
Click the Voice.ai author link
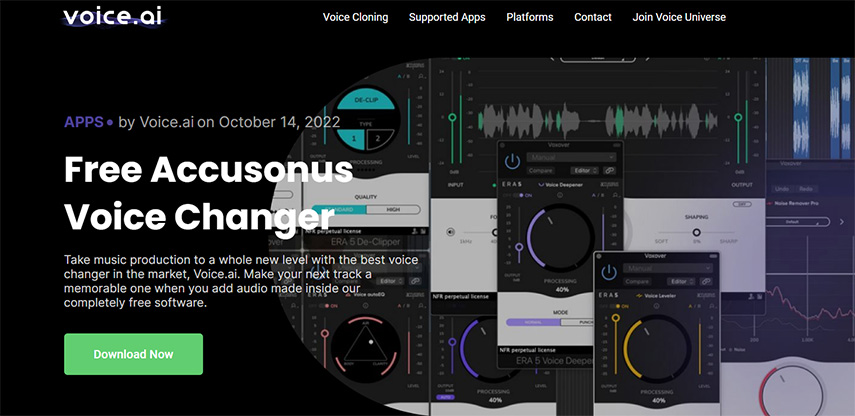tap(167, 122)
